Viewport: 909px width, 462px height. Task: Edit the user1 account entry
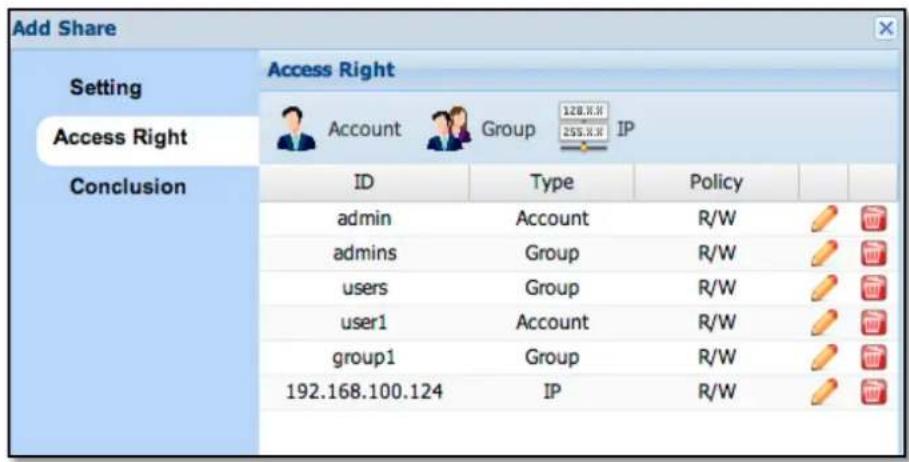point(824,322)
